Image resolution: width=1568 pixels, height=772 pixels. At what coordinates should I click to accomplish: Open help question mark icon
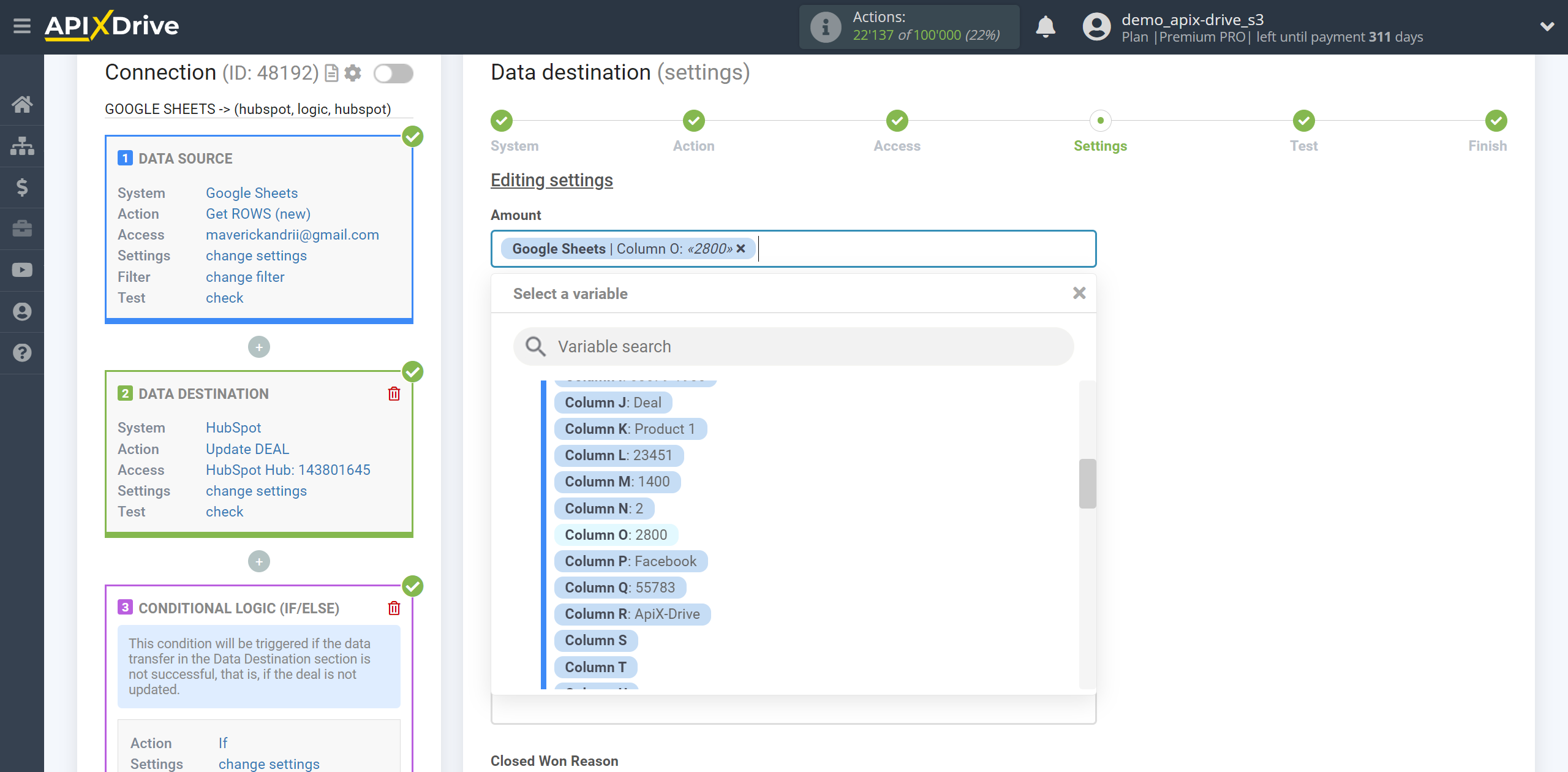[x=22, y=353]
